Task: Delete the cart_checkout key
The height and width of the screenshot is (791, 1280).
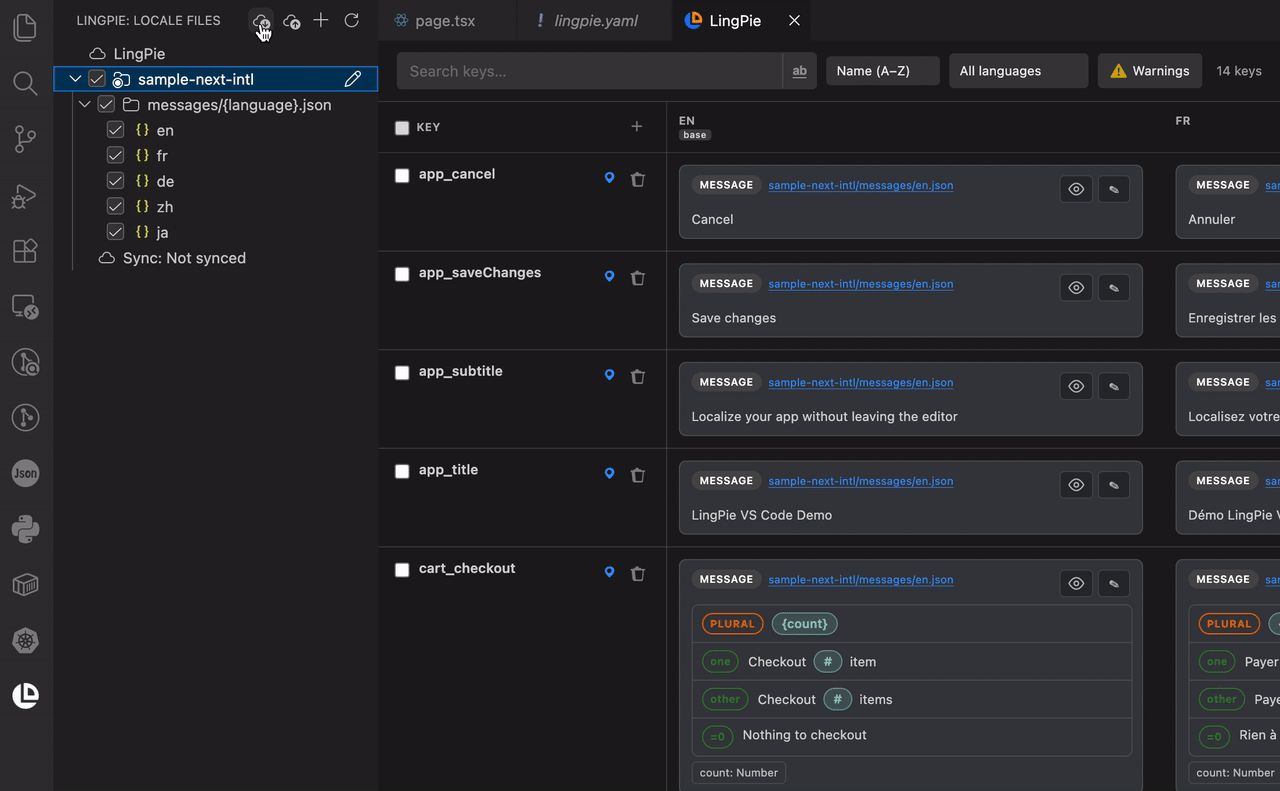Action: point(637,574)
